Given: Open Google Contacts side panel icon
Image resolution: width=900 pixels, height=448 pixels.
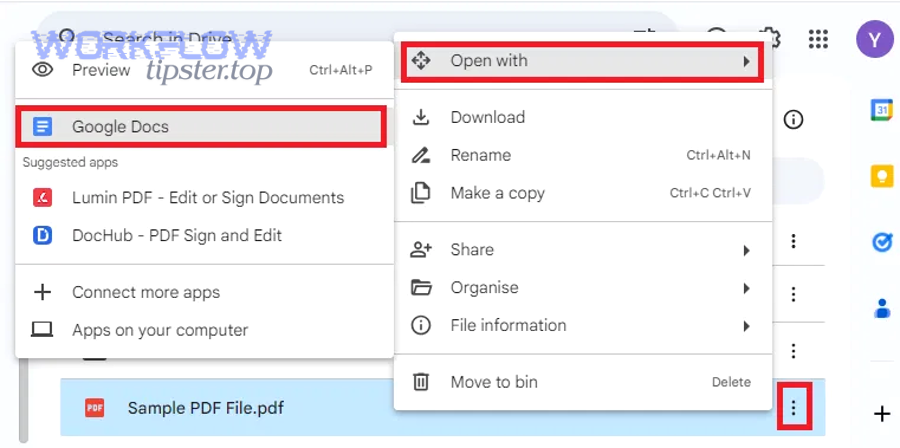Looking at the screenshot, I should click(x=882, y=308).
